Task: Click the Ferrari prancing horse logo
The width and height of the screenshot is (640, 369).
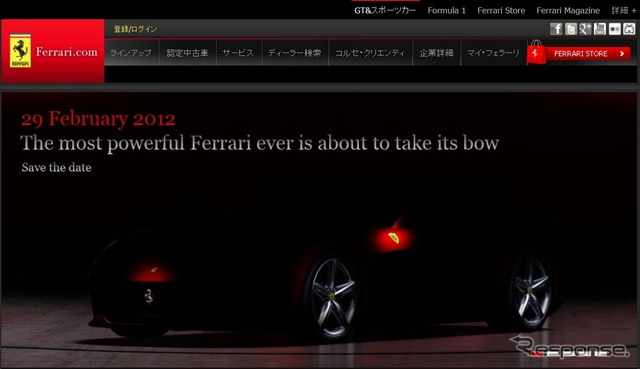Action: [20, 51]
